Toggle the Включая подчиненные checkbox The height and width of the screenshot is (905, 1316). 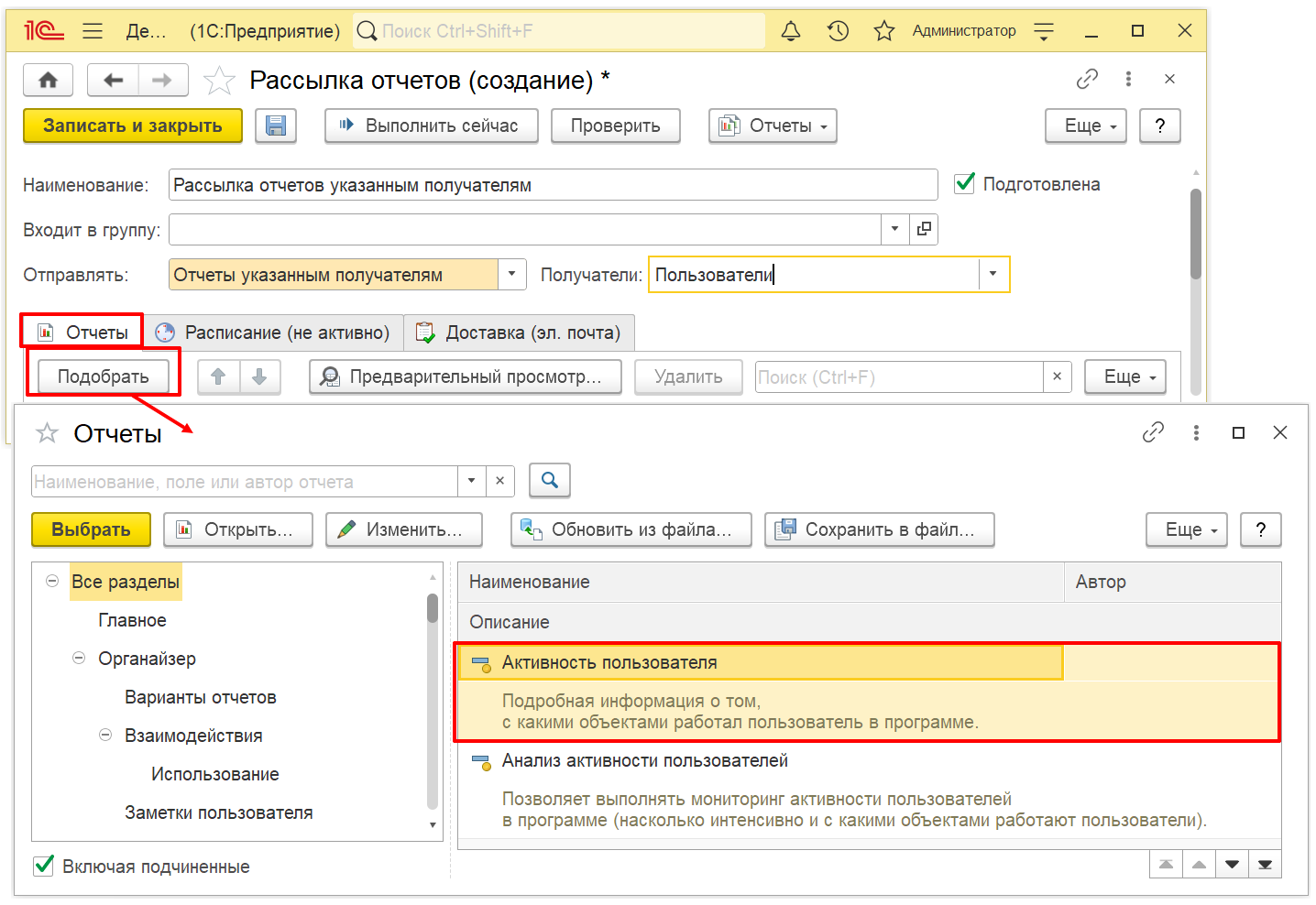[x=43, y=866]
